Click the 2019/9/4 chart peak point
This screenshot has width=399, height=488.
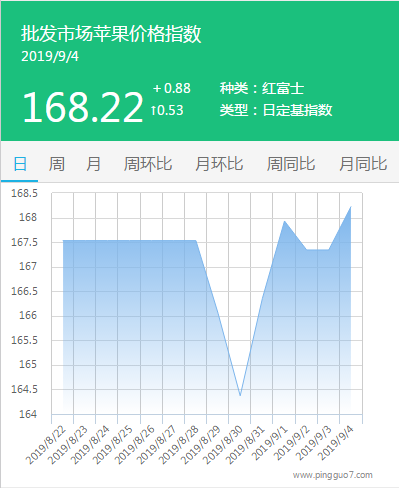pyautogui.click(x=351, y=207)
